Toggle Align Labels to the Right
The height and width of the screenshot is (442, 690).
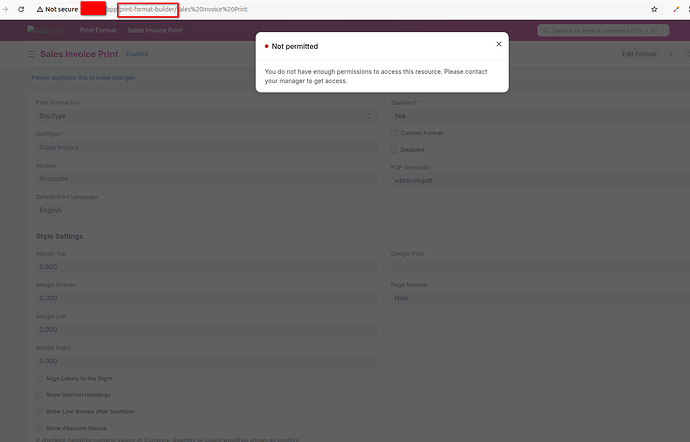click(x=39, y=379)
